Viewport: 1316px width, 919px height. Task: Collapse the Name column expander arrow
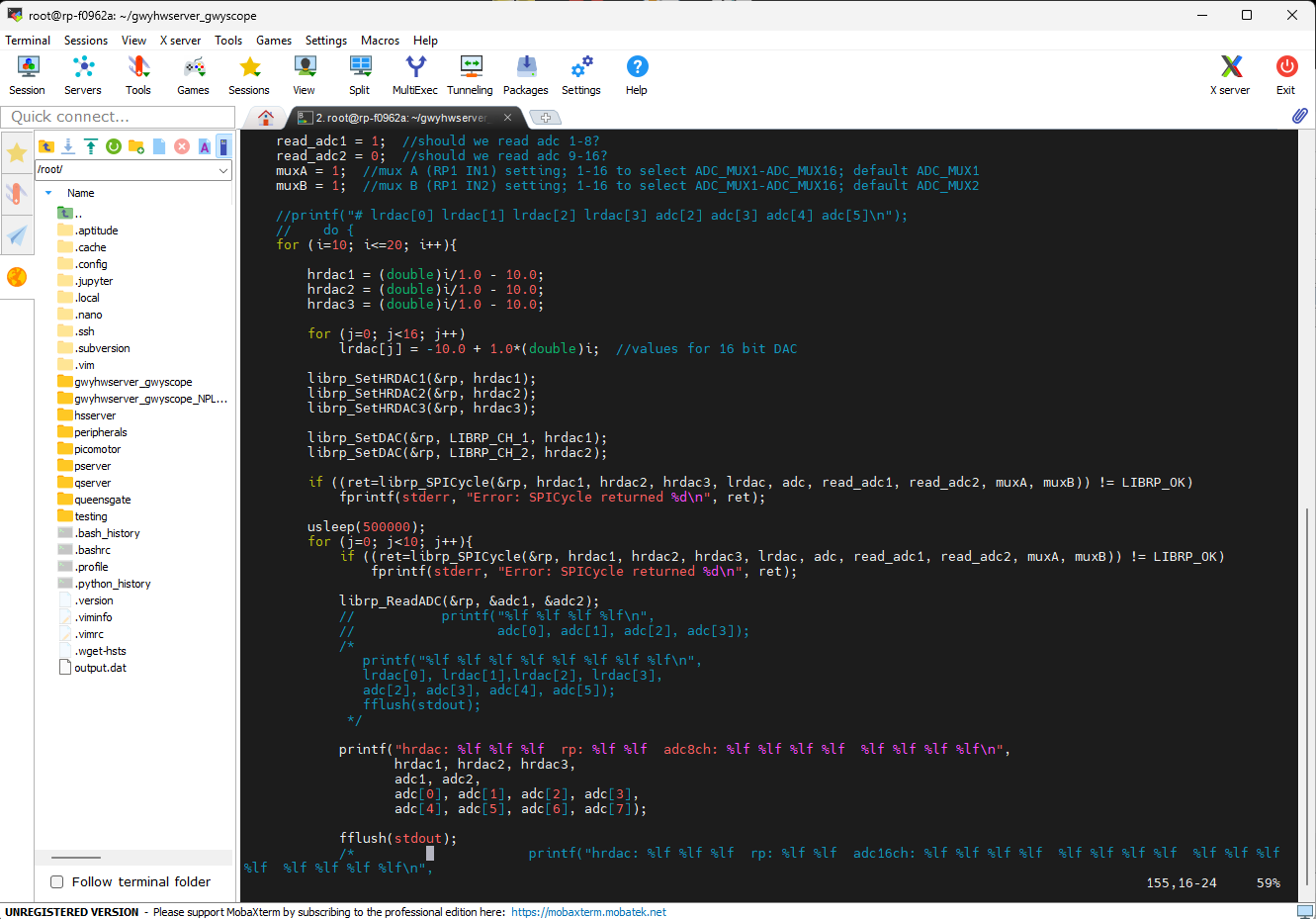(48, 193)
